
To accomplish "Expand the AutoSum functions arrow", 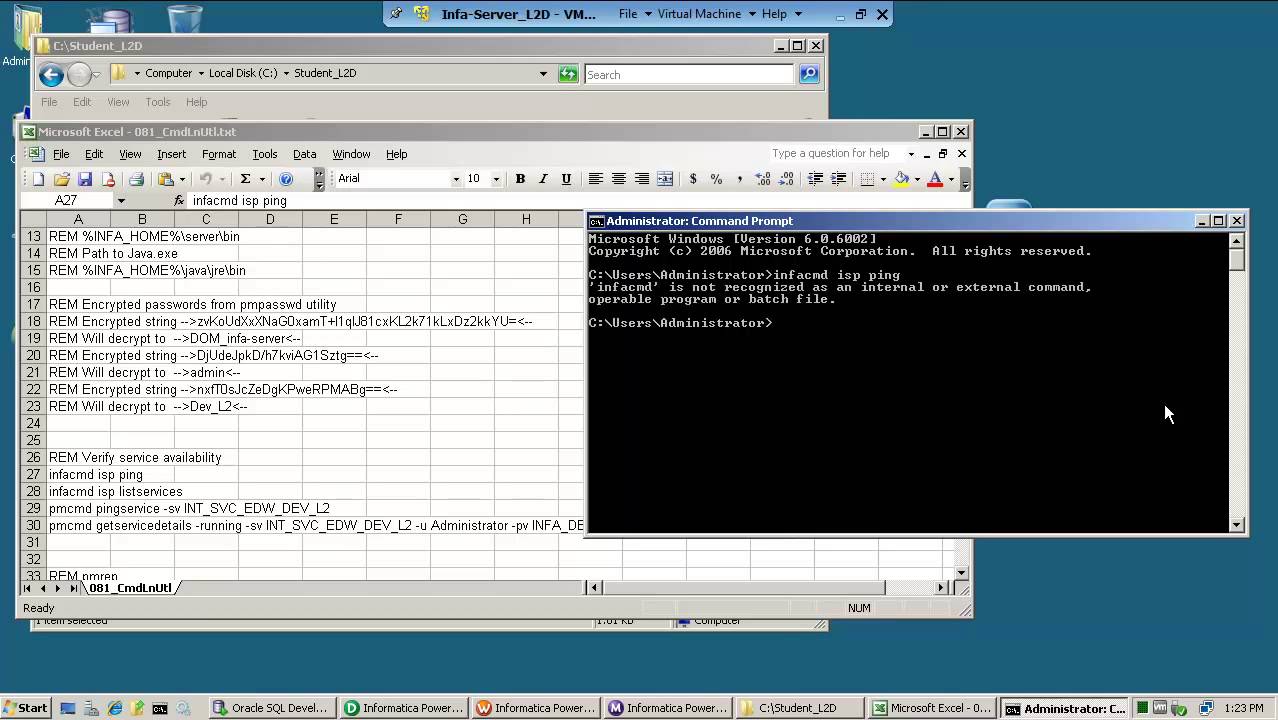I will (262, 180).
